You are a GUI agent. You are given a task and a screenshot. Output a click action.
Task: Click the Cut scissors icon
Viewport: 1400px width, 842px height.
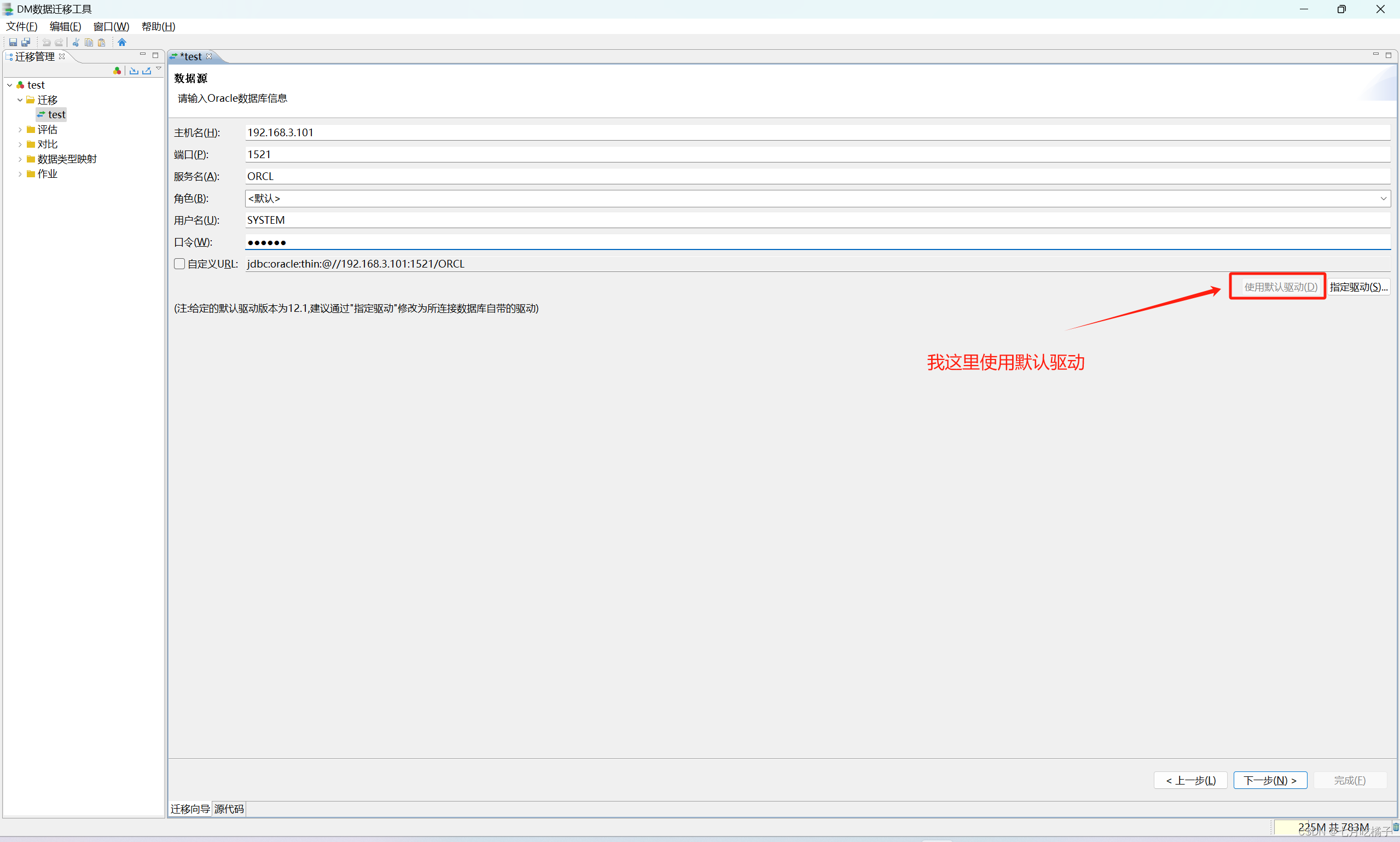pyautogui.click(x=76, y=43)
